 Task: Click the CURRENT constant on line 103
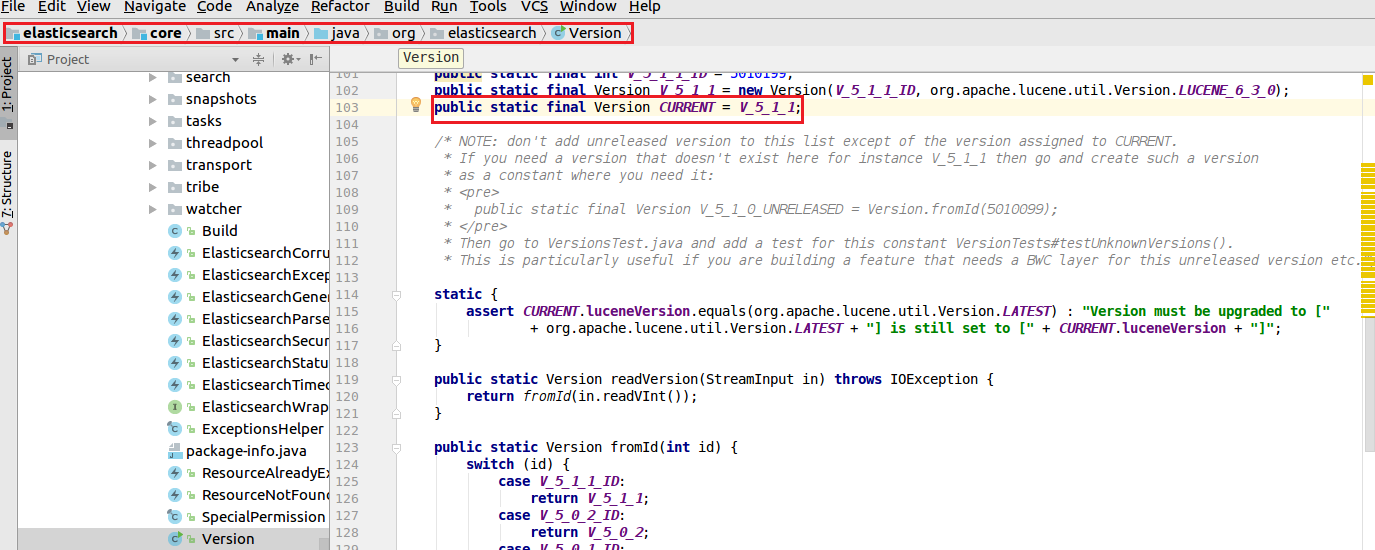687,107
